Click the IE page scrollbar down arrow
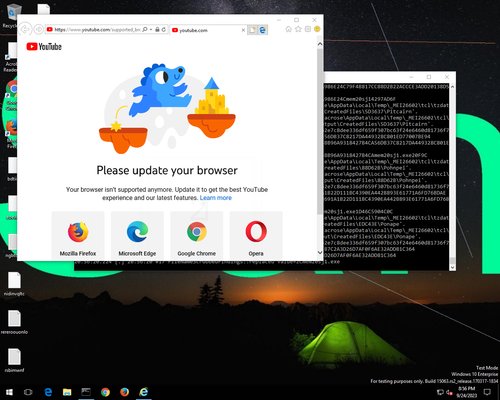This screenshot has width=500, height=400. (x=320, y=253)
